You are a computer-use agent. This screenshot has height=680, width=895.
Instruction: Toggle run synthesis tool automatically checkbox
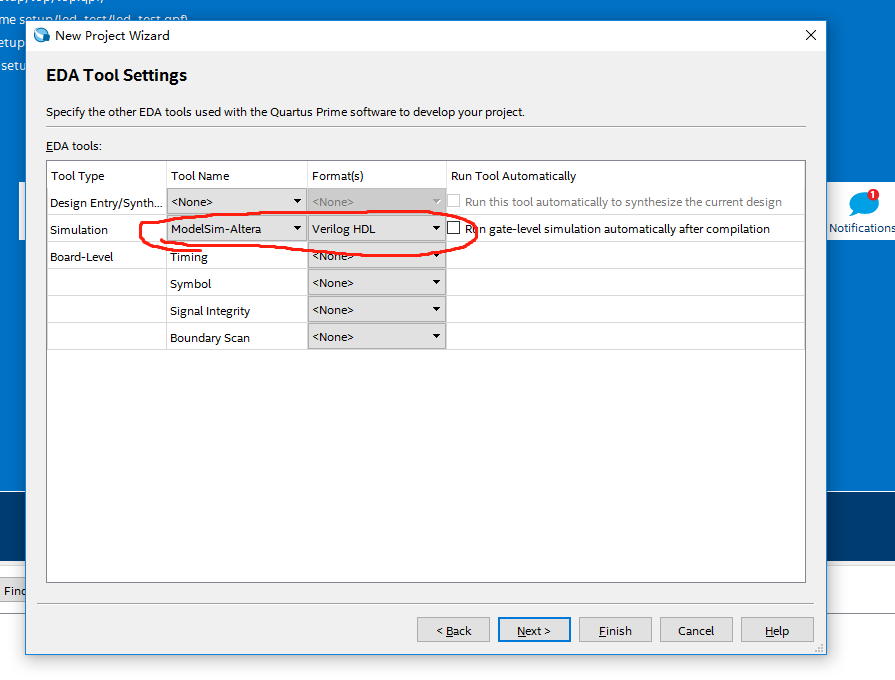tap(453, 201)
